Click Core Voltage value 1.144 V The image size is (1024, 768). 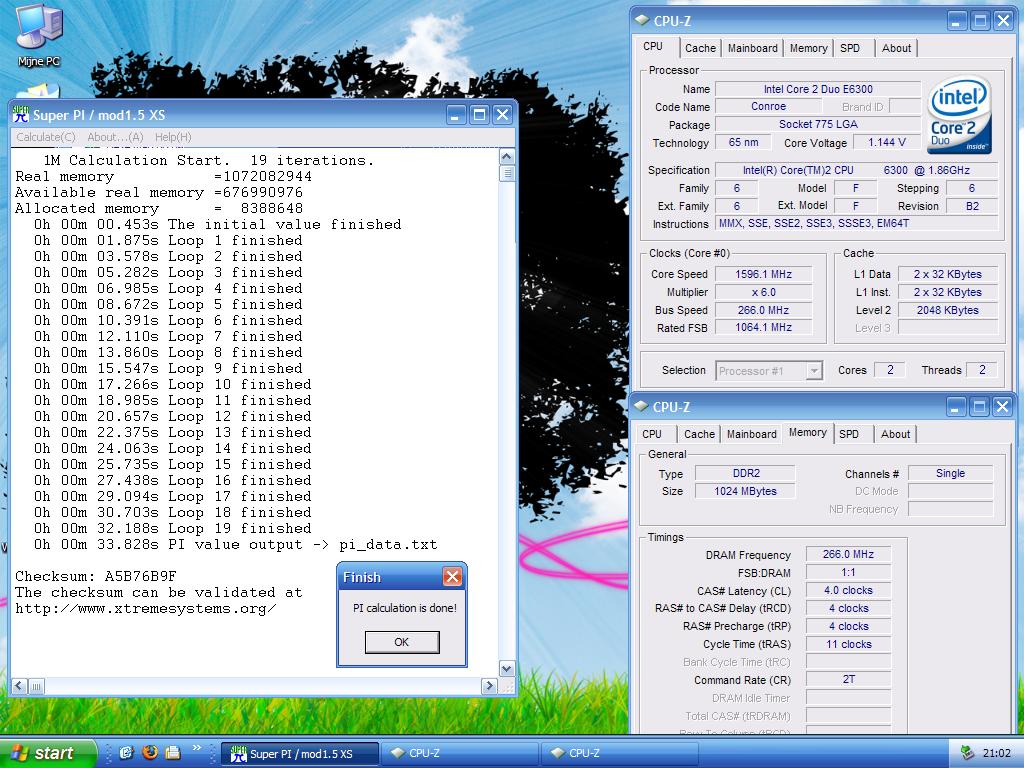click(886, 142)
